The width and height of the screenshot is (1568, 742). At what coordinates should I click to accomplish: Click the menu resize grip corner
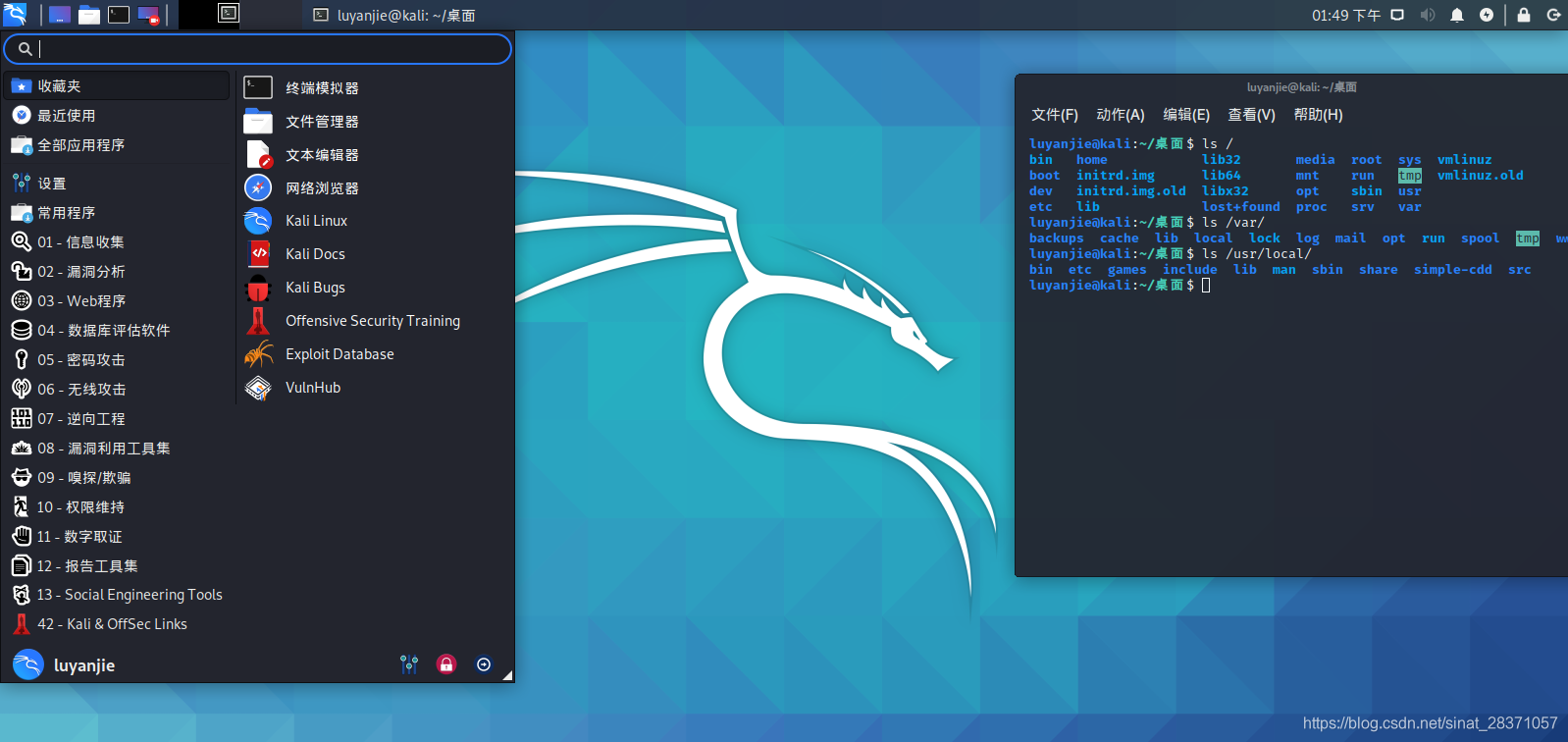pyautogui.click(x=507, y=675)
